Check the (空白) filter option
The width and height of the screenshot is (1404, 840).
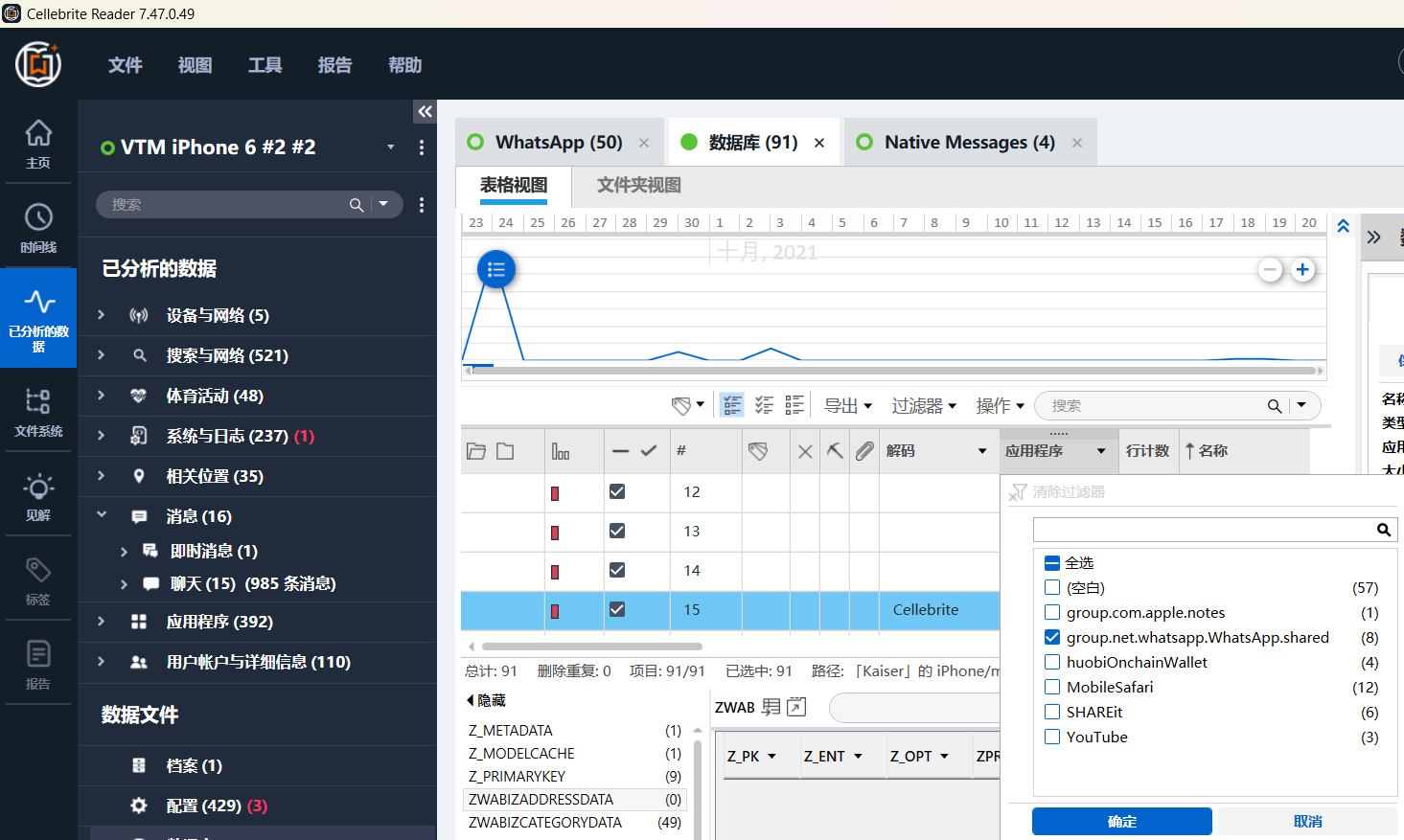pyautogui.click(x=1052, y=588)
